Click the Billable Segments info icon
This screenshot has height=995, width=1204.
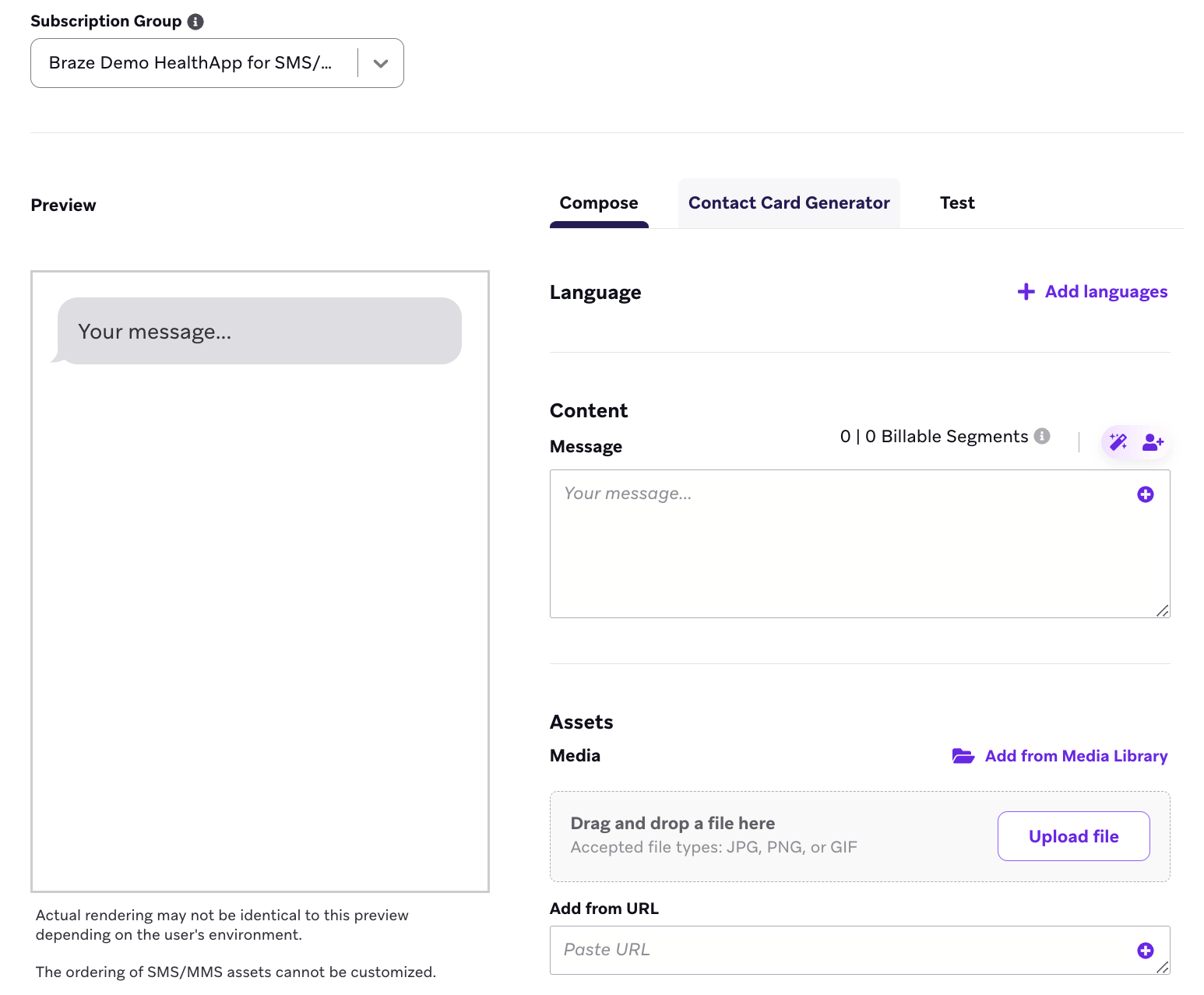1042,436
